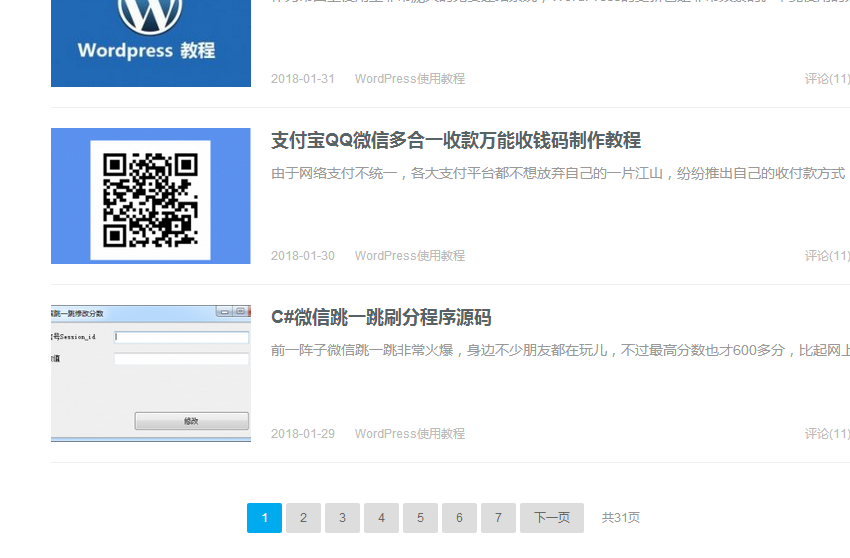Click WordPress使用教程 category beside 2018-01-29

pos(409,434)
